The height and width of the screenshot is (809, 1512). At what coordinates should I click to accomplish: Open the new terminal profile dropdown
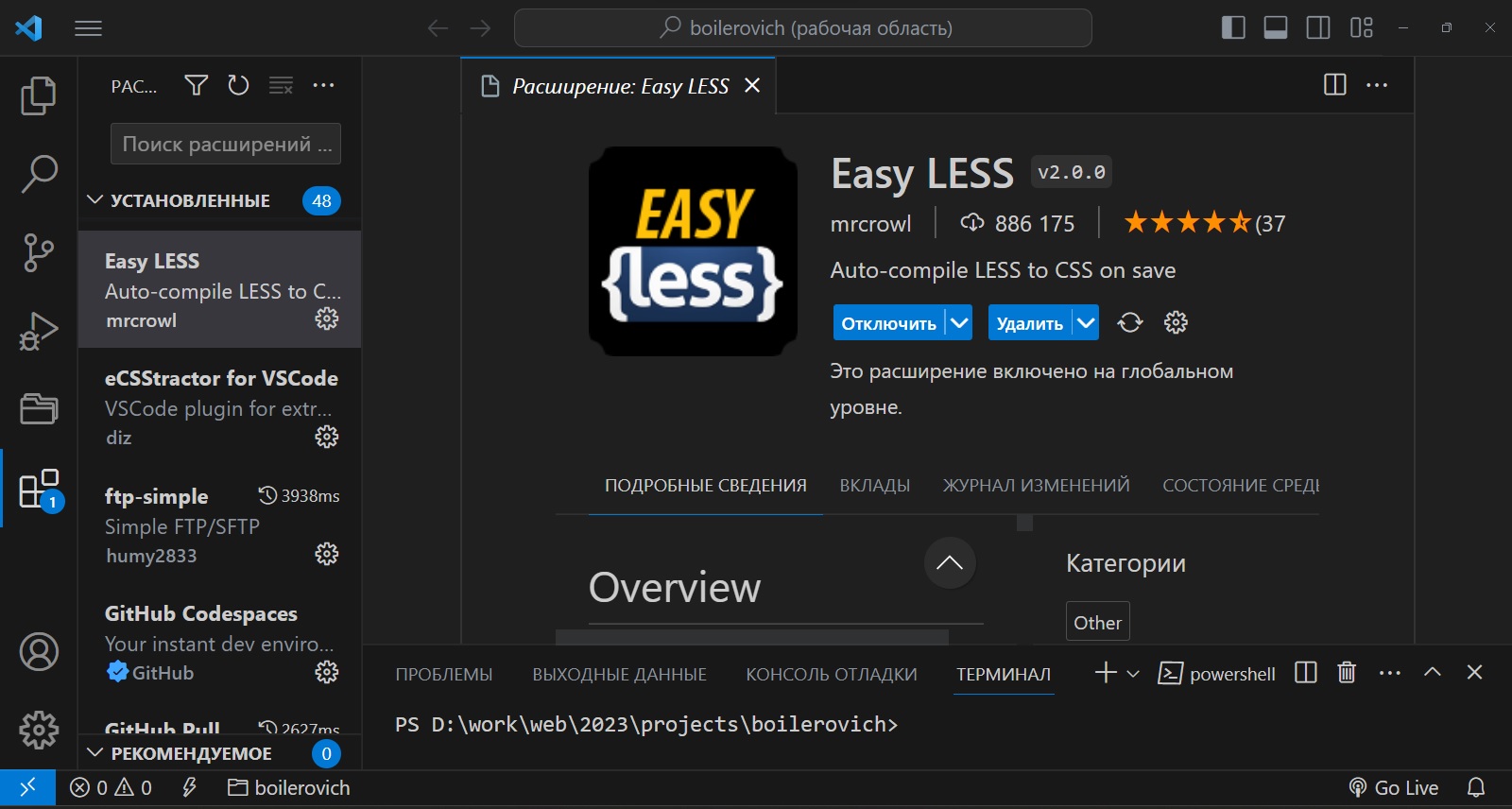click(x=1133, y=674)
